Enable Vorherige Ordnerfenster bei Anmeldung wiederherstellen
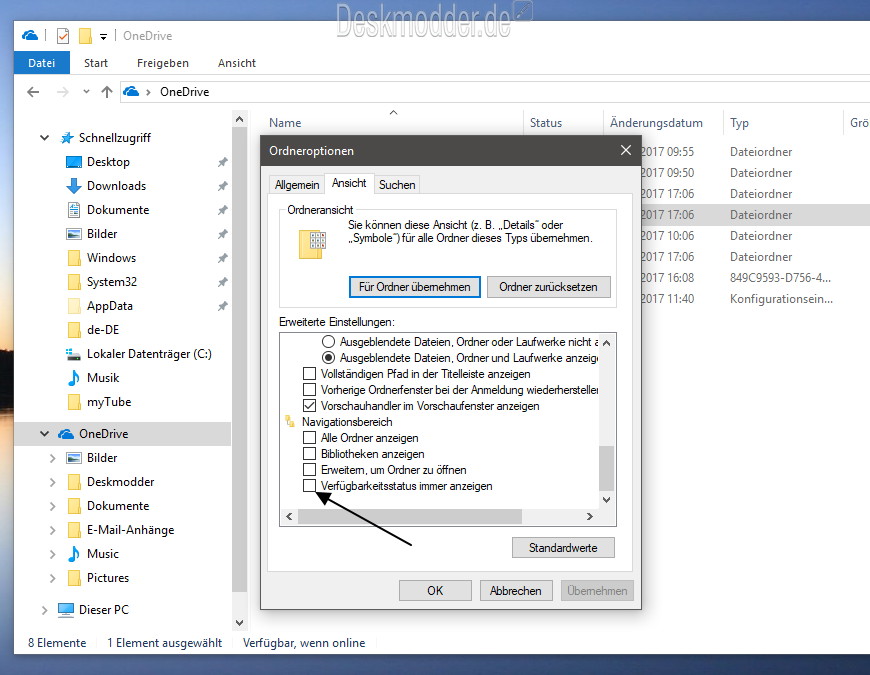Viewport: 870px width, 675px height. click(310, 390)
